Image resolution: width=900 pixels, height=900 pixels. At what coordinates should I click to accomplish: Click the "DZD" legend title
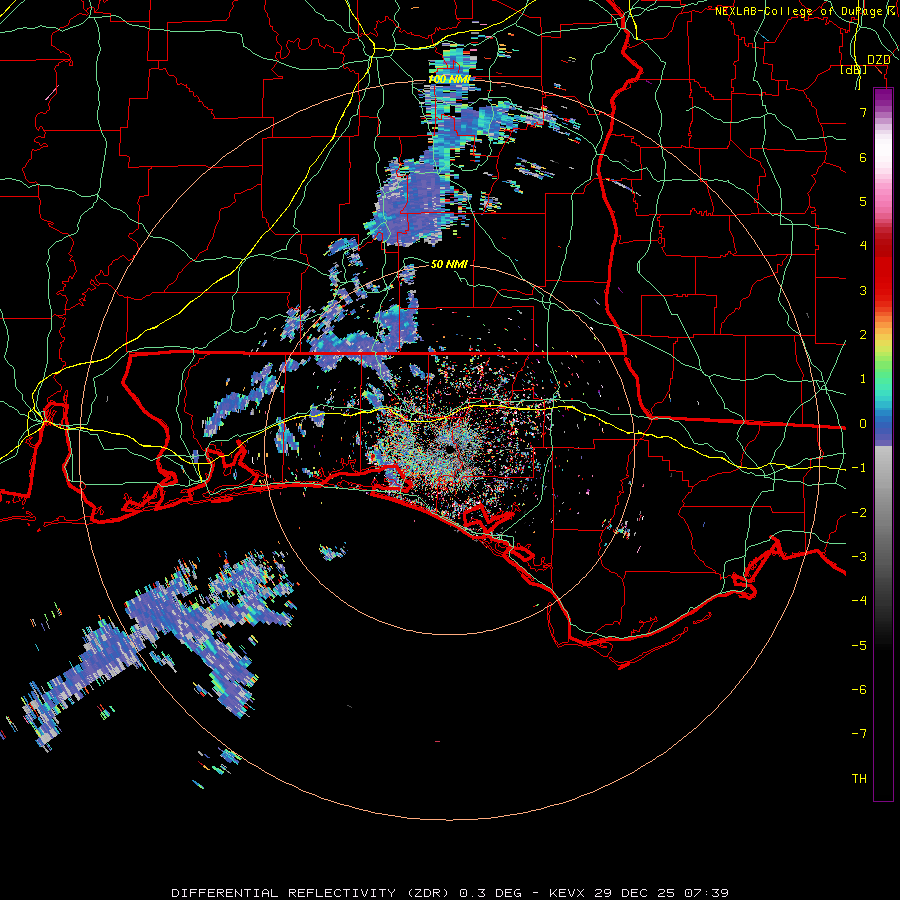pos(878,60)
